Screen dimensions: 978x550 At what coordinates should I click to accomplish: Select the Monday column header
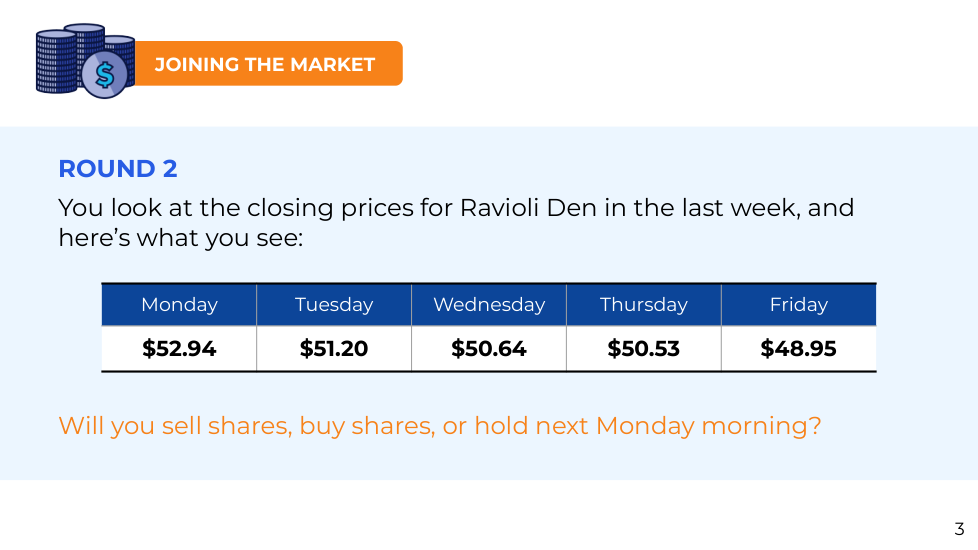(179, 305)
